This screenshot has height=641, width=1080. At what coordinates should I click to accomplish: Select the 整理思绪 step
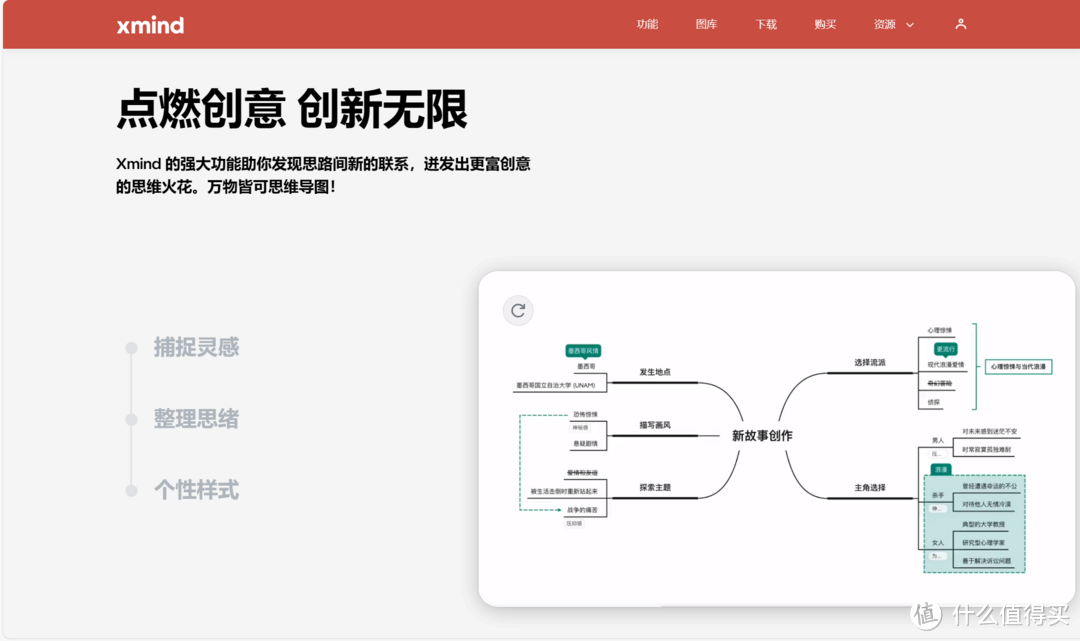point(196,419)
